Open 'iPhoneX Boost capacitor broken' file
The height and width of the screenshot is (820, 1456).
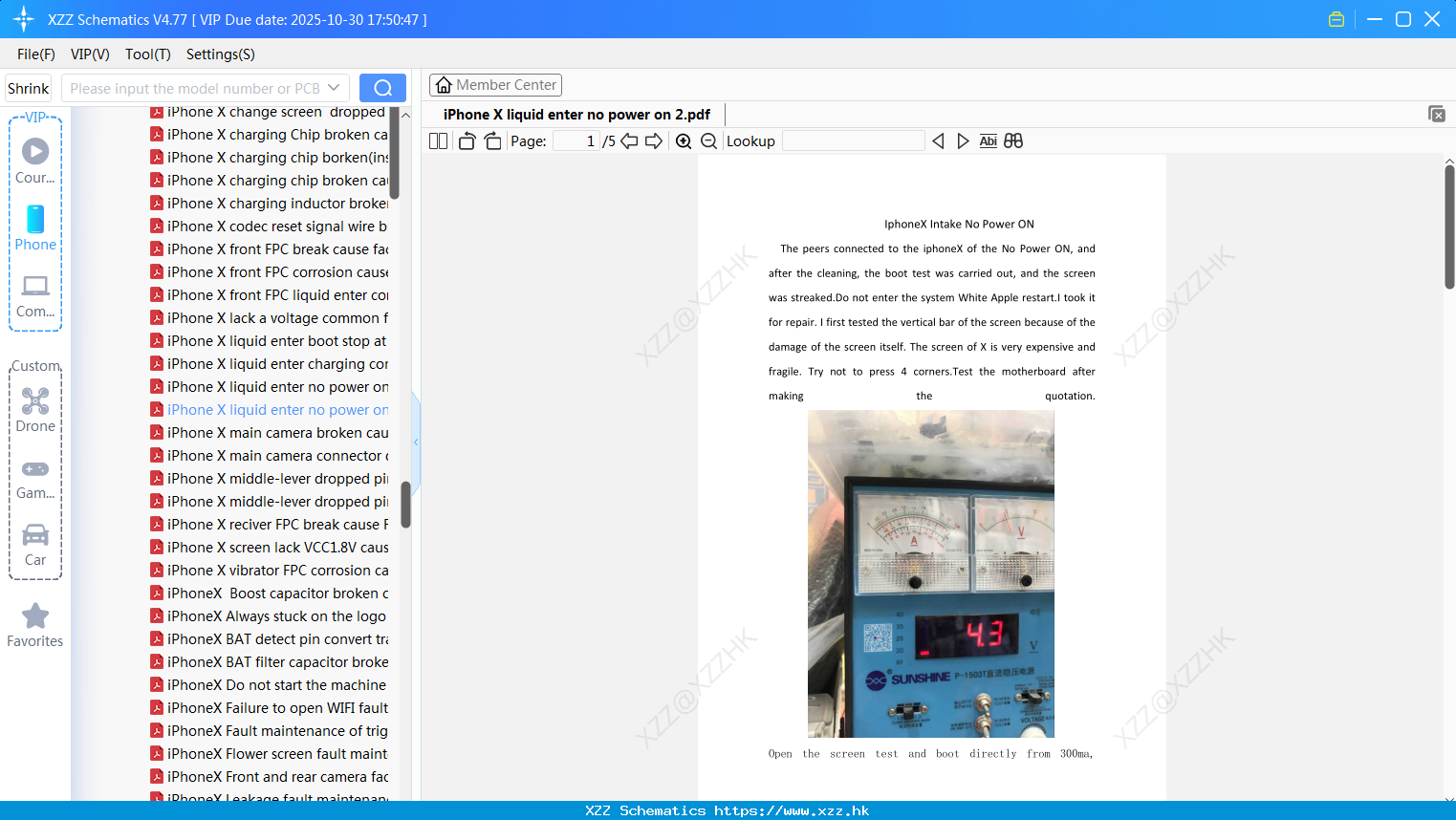pyautogui.click(x=268, y=593)
